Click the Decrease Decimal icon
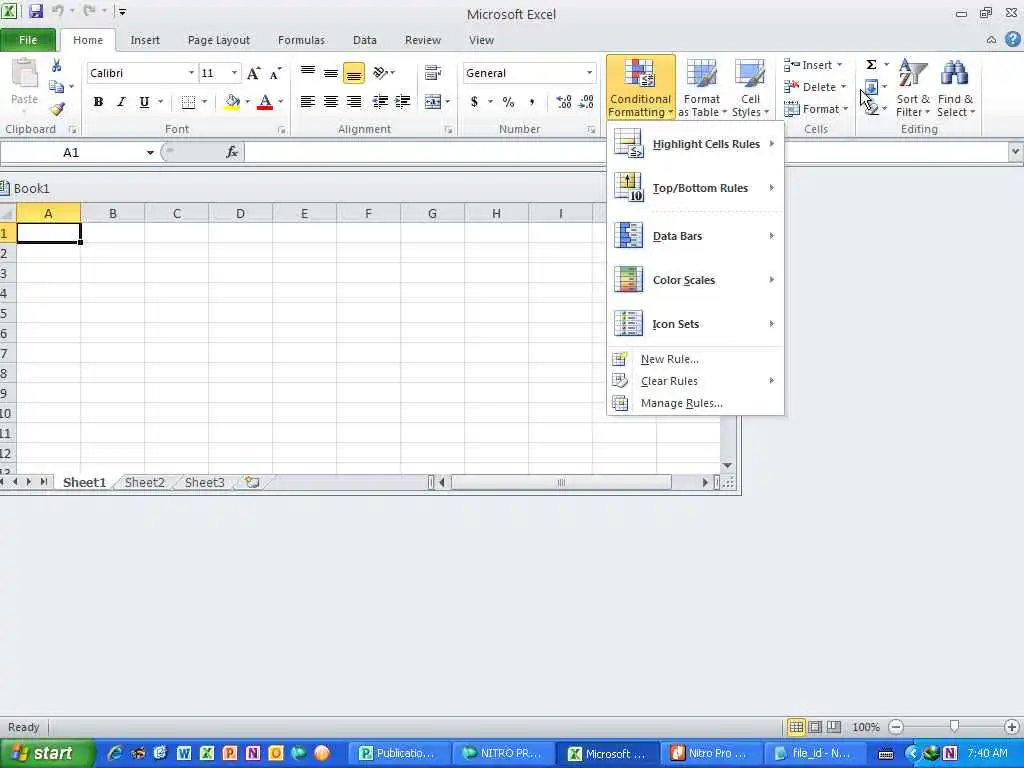 tap(586, 102)
